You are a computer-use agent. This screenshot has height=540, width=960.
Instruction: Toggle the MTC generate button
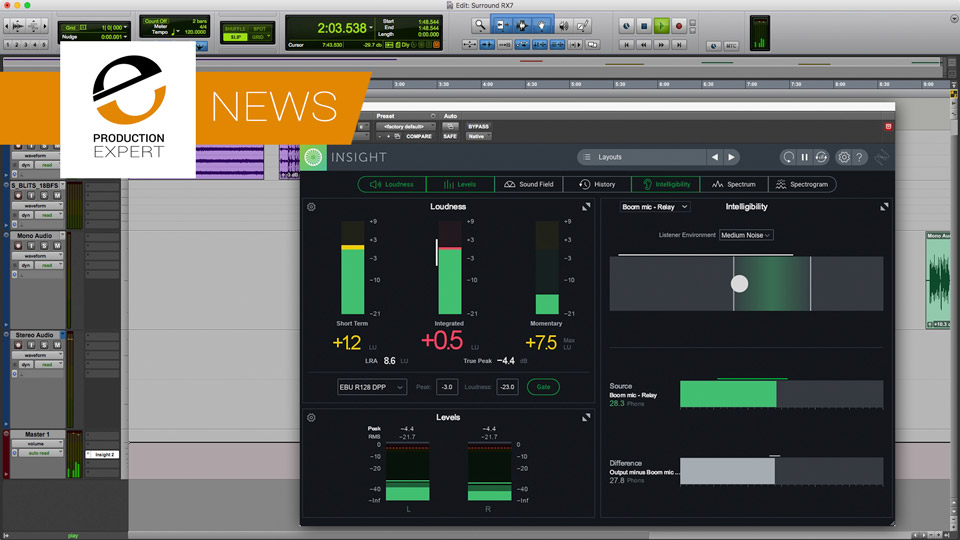click(x=731, y=46)
